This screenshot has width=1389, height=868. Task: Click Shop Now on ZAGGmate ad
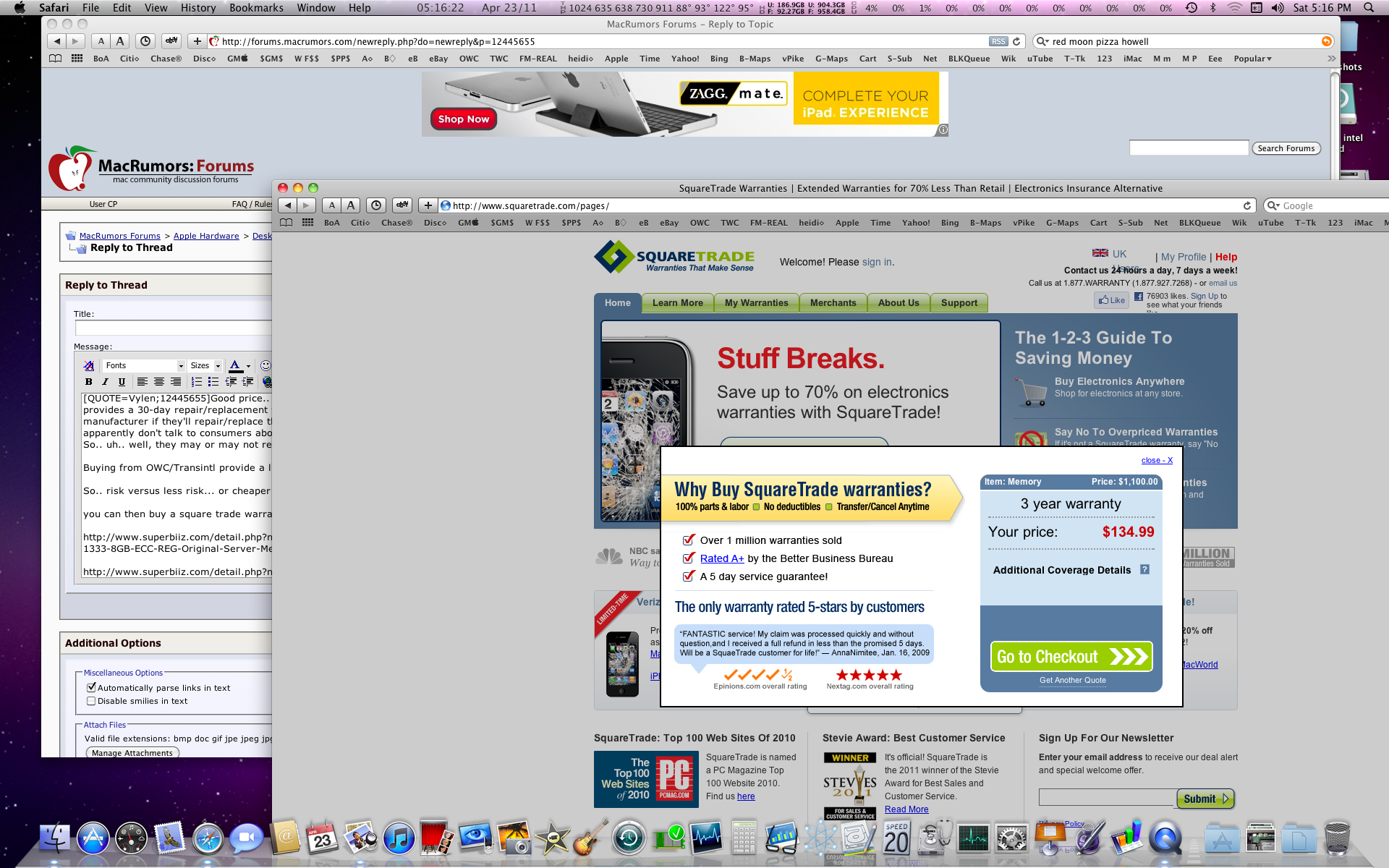[463, 119]
